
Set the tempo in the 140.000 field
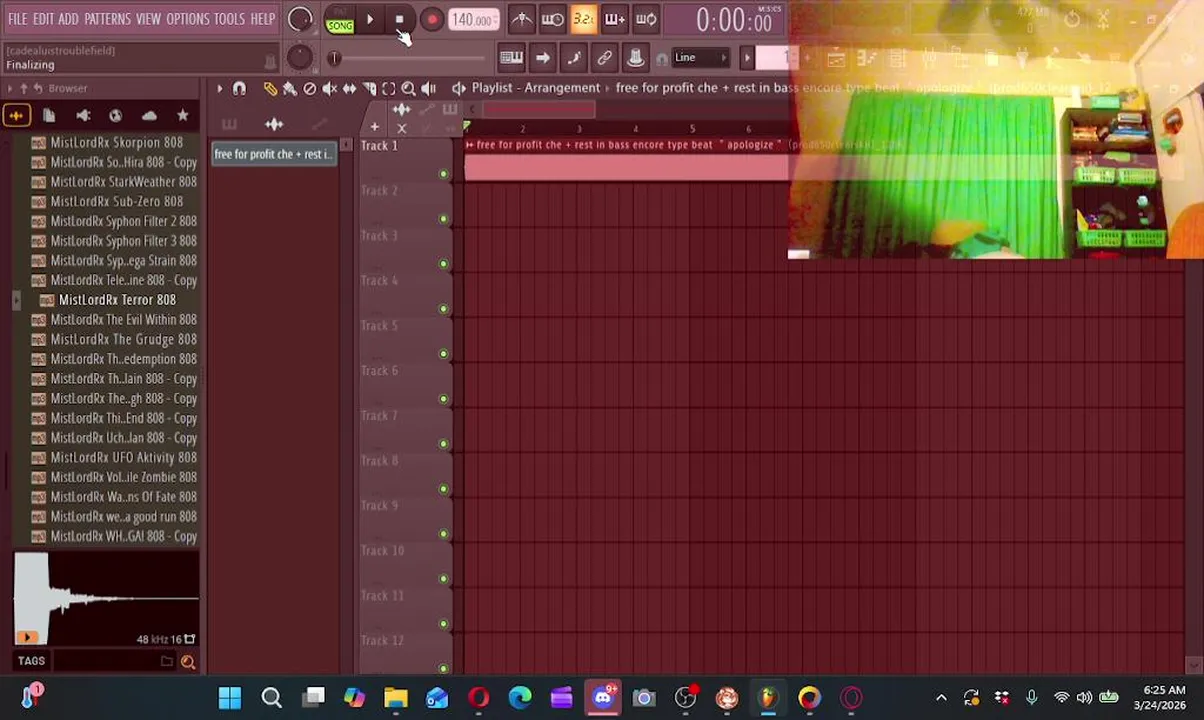[472, 19]
